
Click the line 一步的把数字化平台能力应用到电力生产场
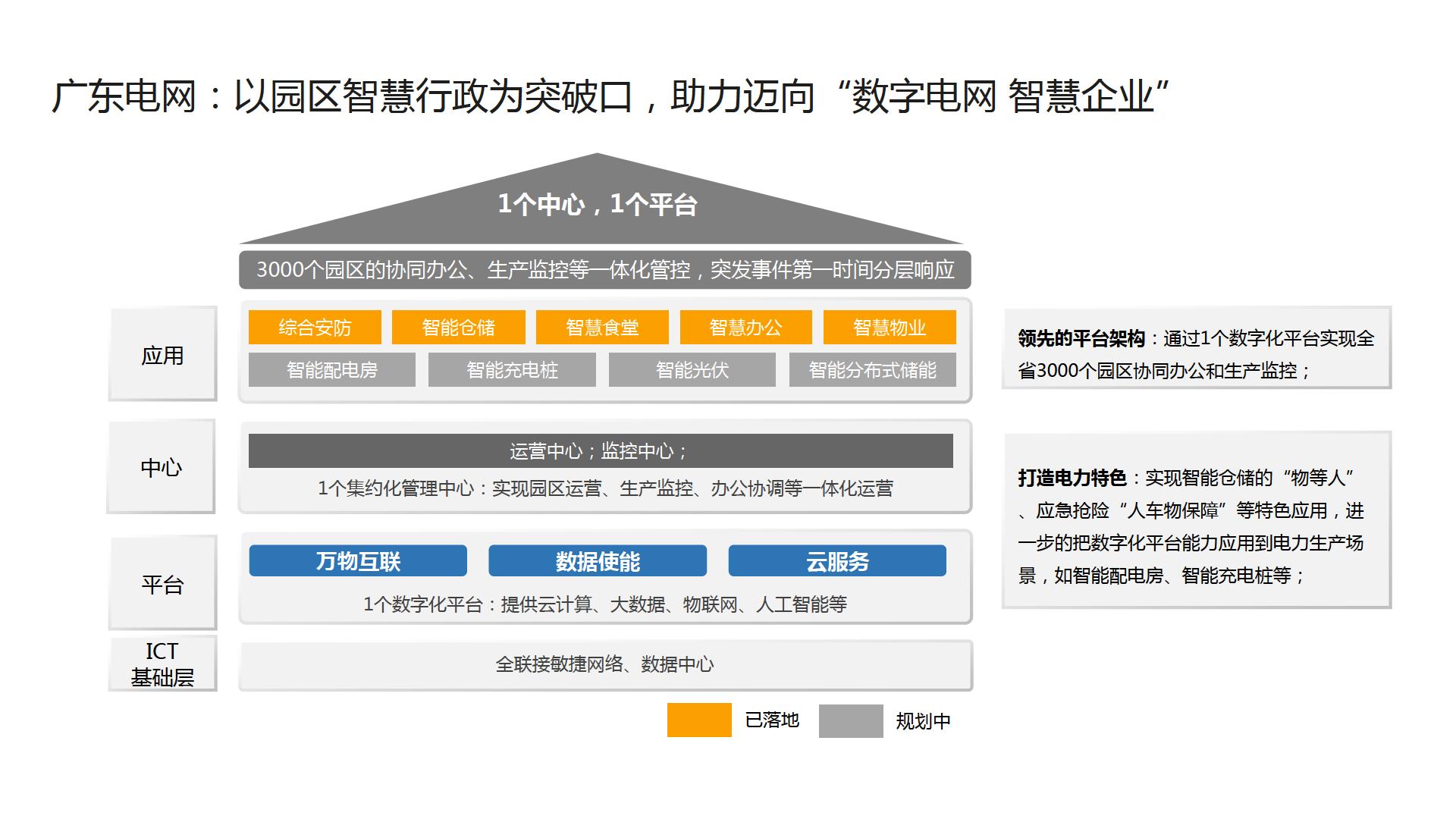[1191, 543]
